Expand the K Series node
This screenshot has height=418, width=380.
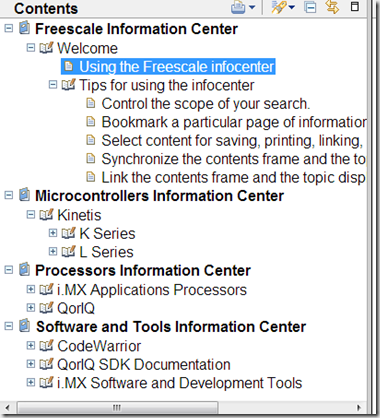[53, 233]
